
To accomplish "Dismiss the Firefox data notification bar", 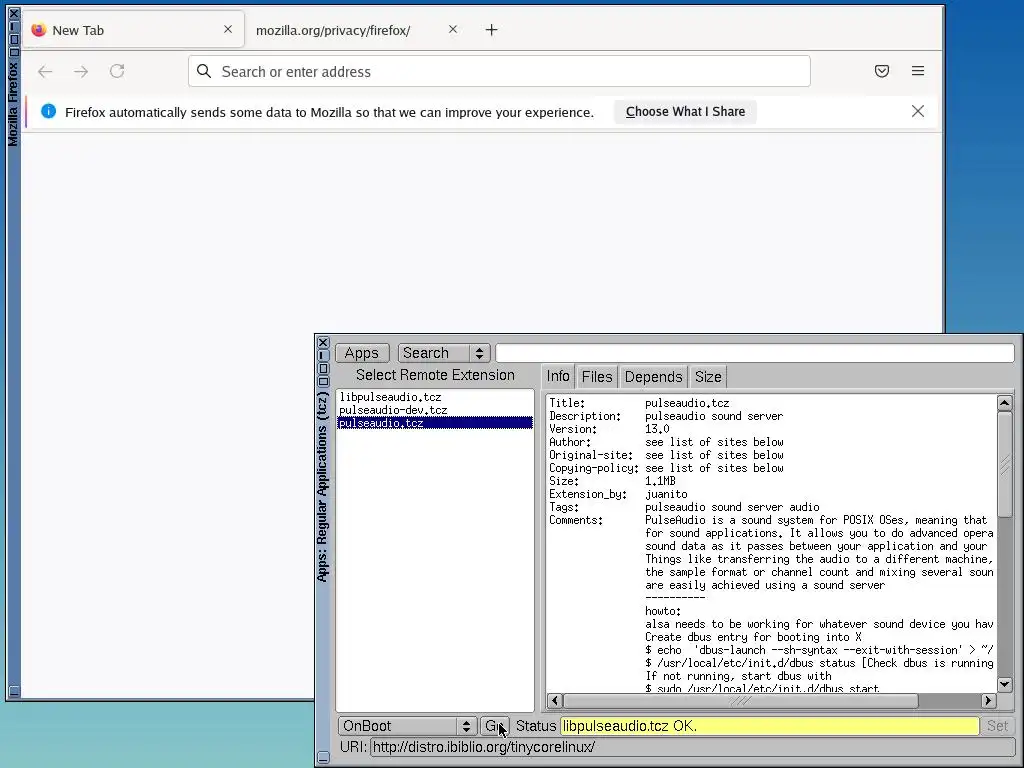I will tap(918, 112).
